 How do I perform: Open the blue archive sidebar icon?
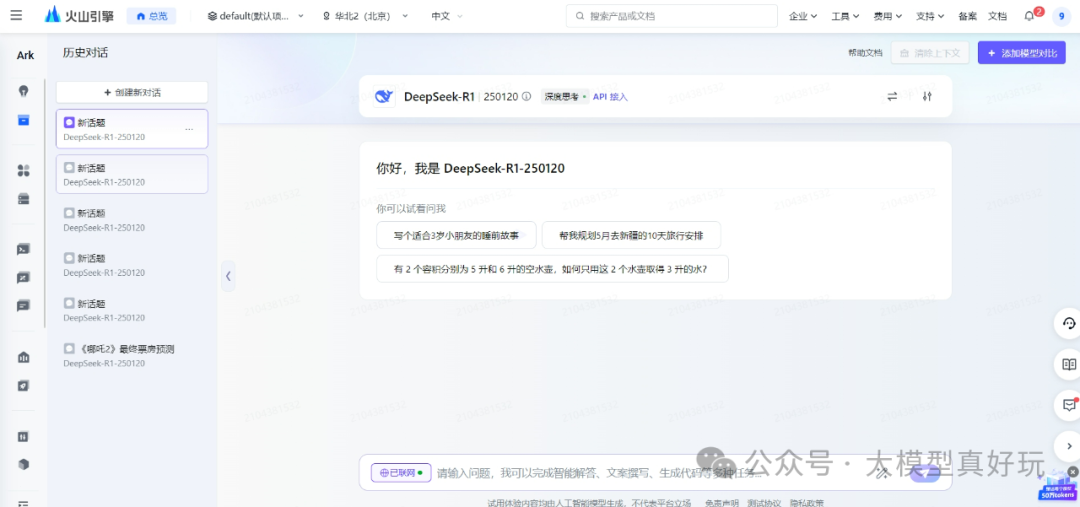tap(23, 121)
